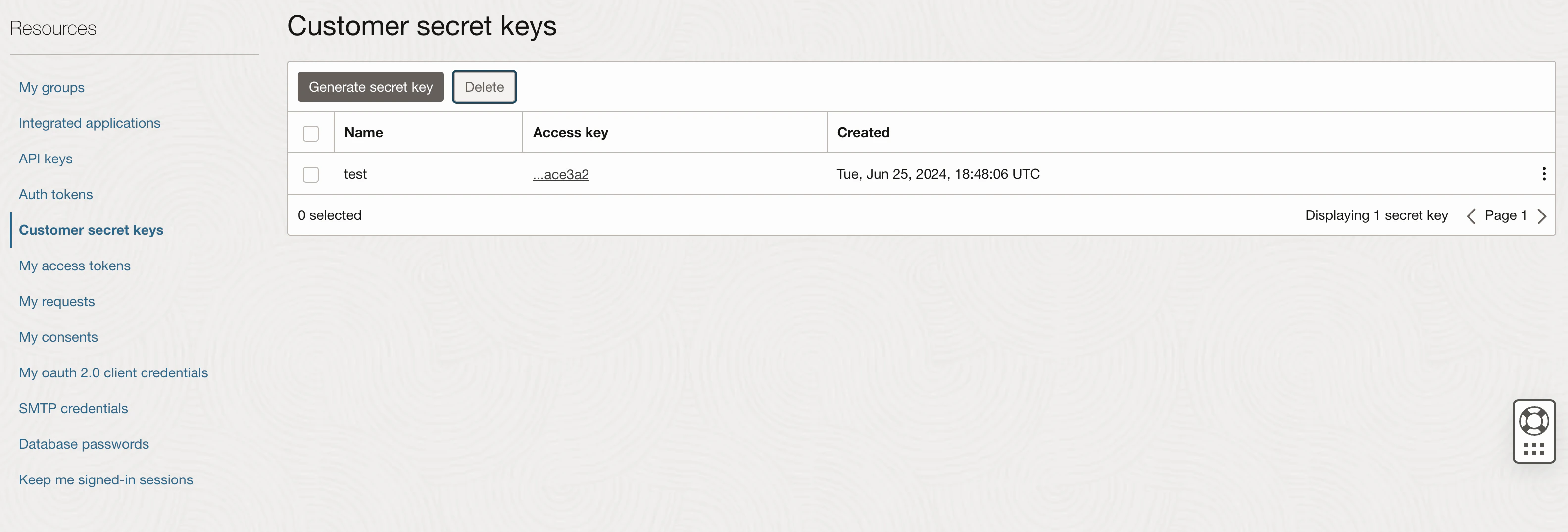Click the Name column header
This screenshot has width=1568, height=532.
(x=363, y=132)
